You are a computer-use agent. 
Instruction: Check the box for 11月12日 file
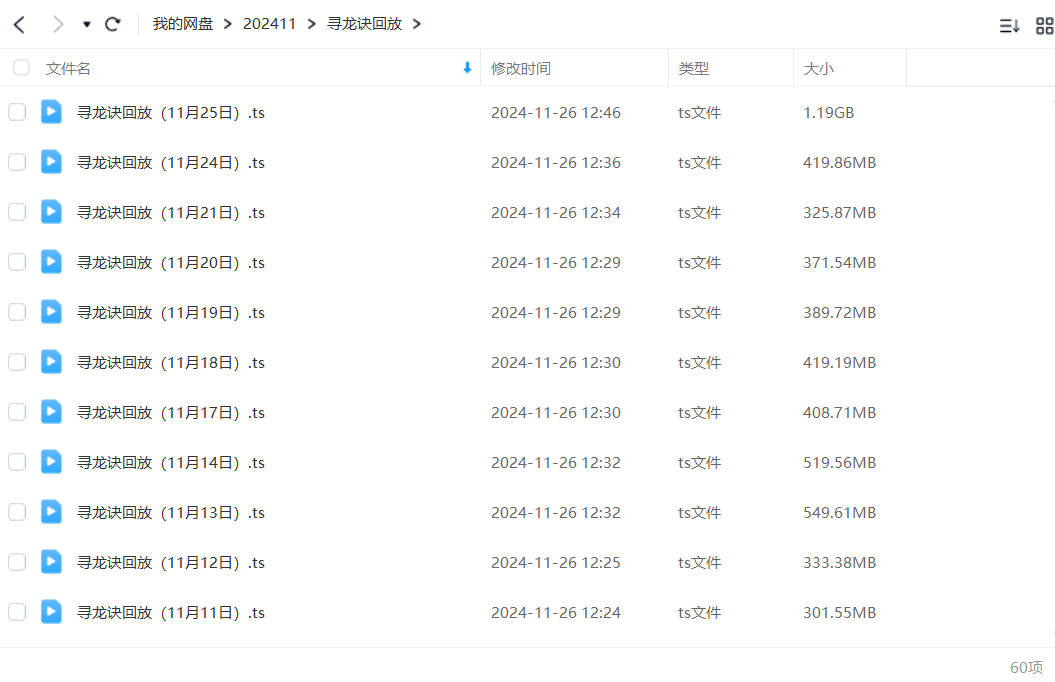17,562
